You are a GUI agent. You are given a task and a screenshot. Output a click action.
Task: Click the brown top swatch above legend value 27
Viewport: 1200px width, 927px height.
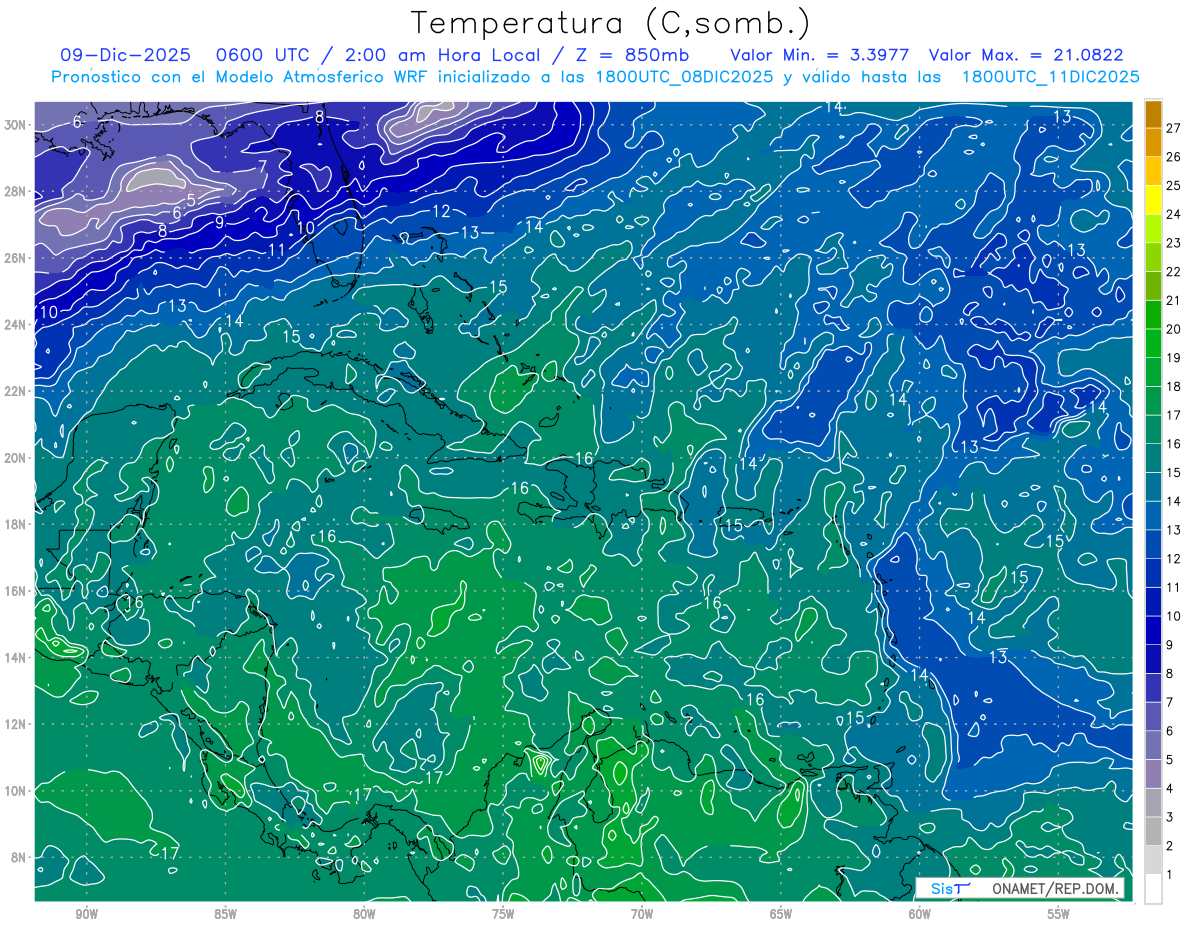point(1153,114)
